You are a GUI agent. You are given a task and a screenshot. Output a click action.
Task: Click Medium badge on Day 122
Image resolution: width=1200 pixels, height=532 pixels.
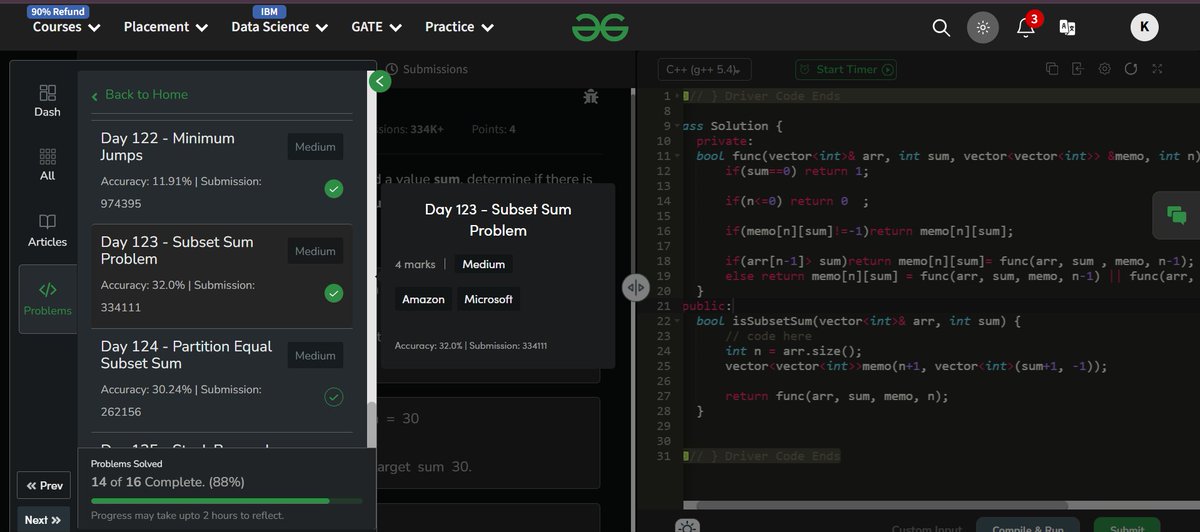tap(315, 147)
